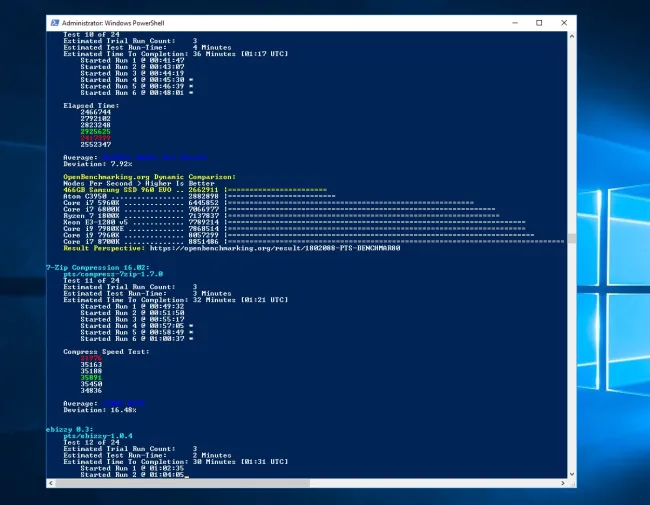Click the green value 2925625

(x=95, y=131)
